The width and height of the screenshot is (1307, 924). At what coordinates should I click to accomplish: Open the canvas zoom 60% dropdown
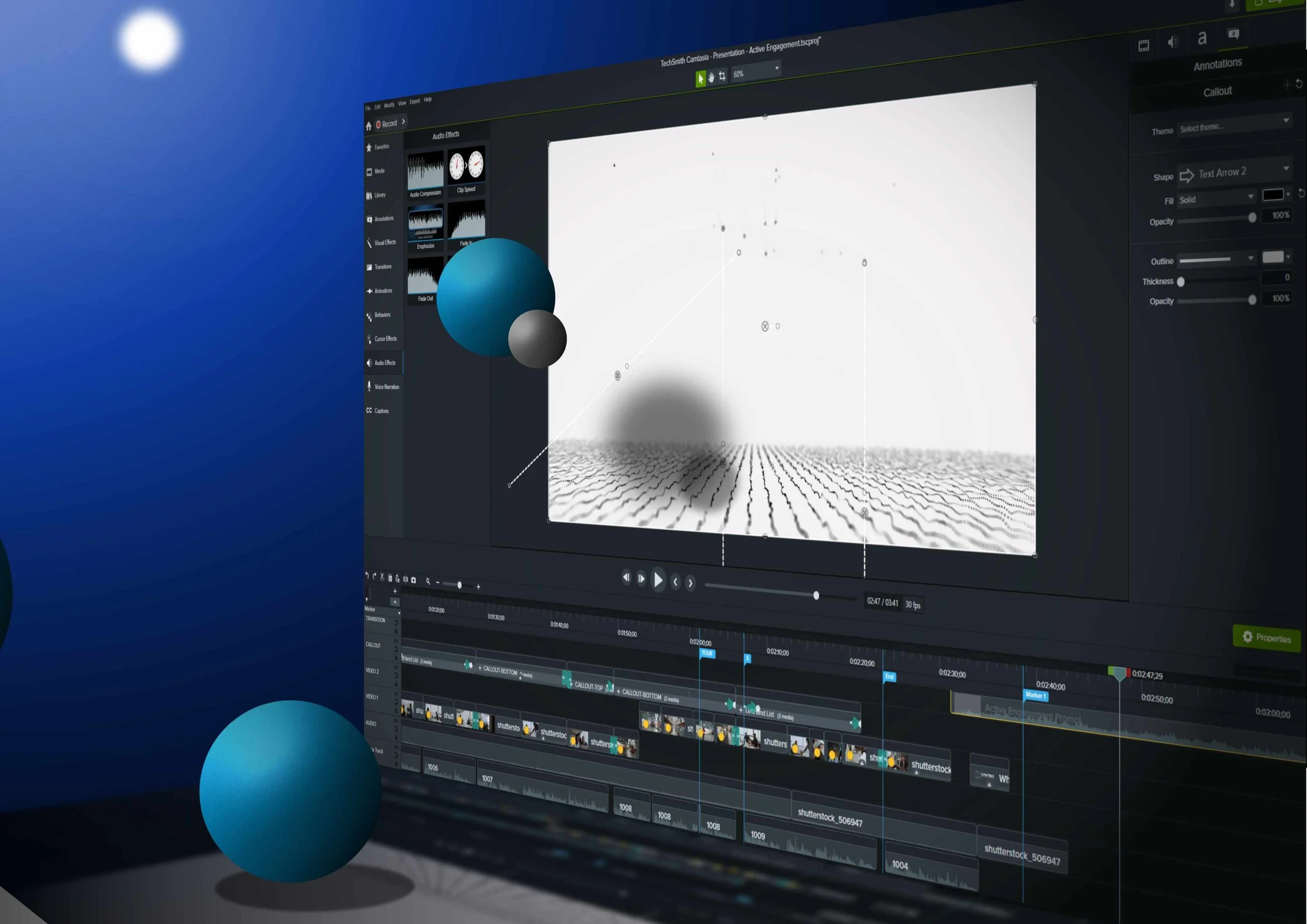click(x=756, y=72)
